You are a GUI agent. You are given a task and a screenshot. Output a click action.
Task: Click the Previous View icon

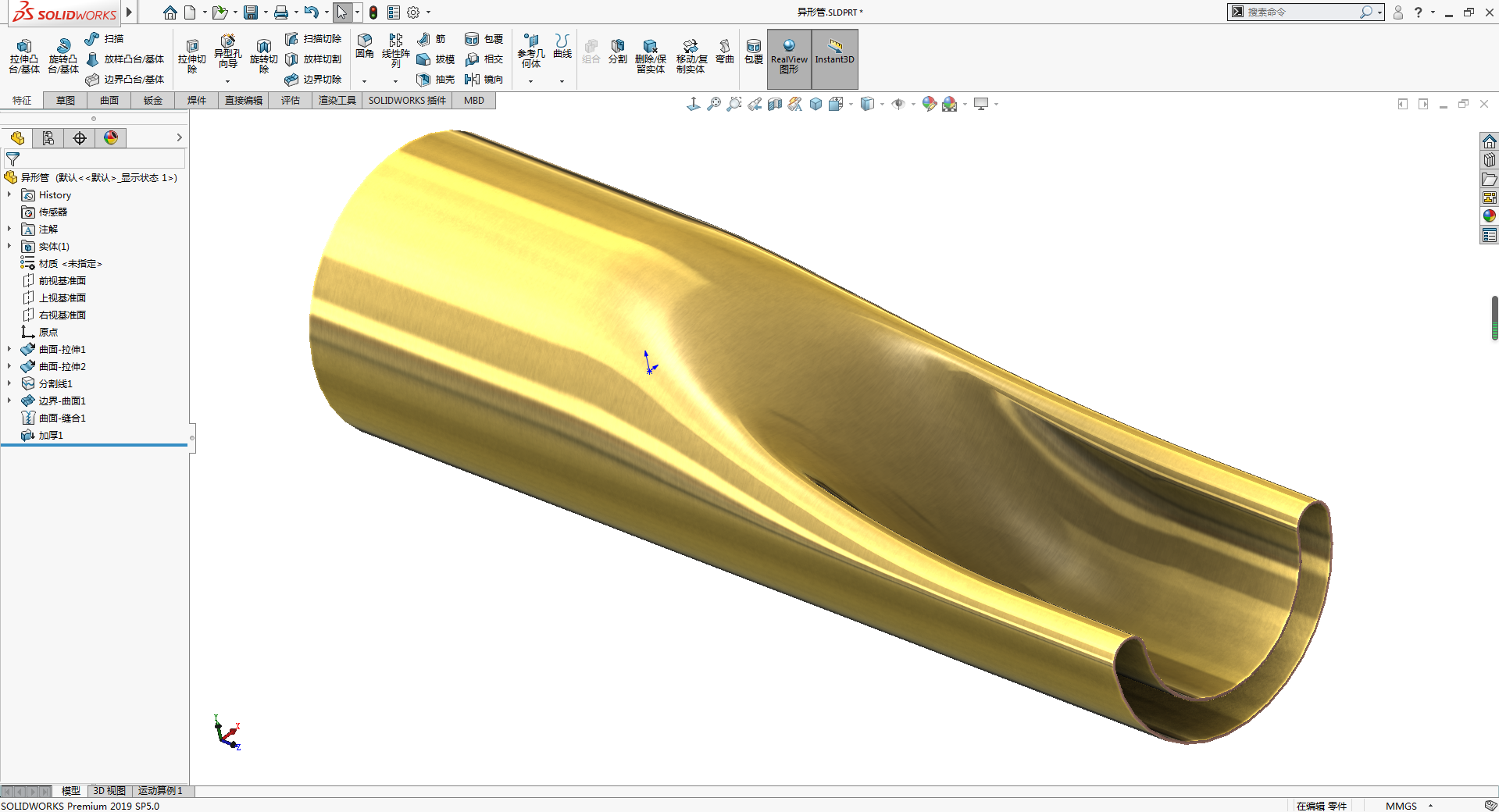(x=755, y=104)
